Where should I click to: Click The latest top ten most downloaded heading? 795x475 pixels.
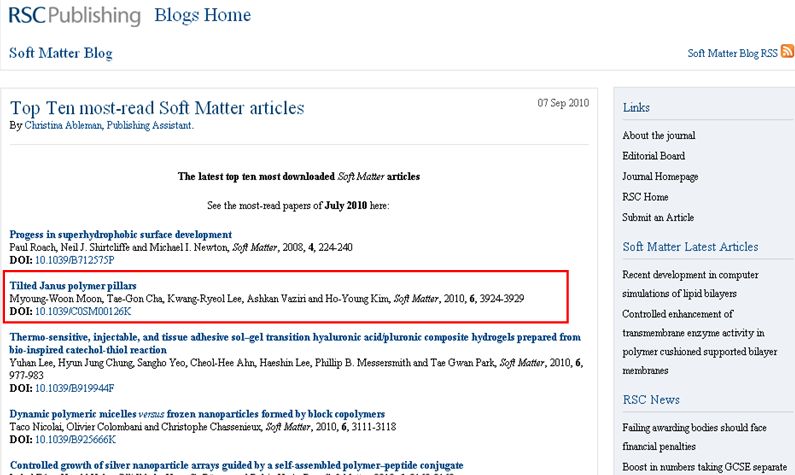(299, 176)
